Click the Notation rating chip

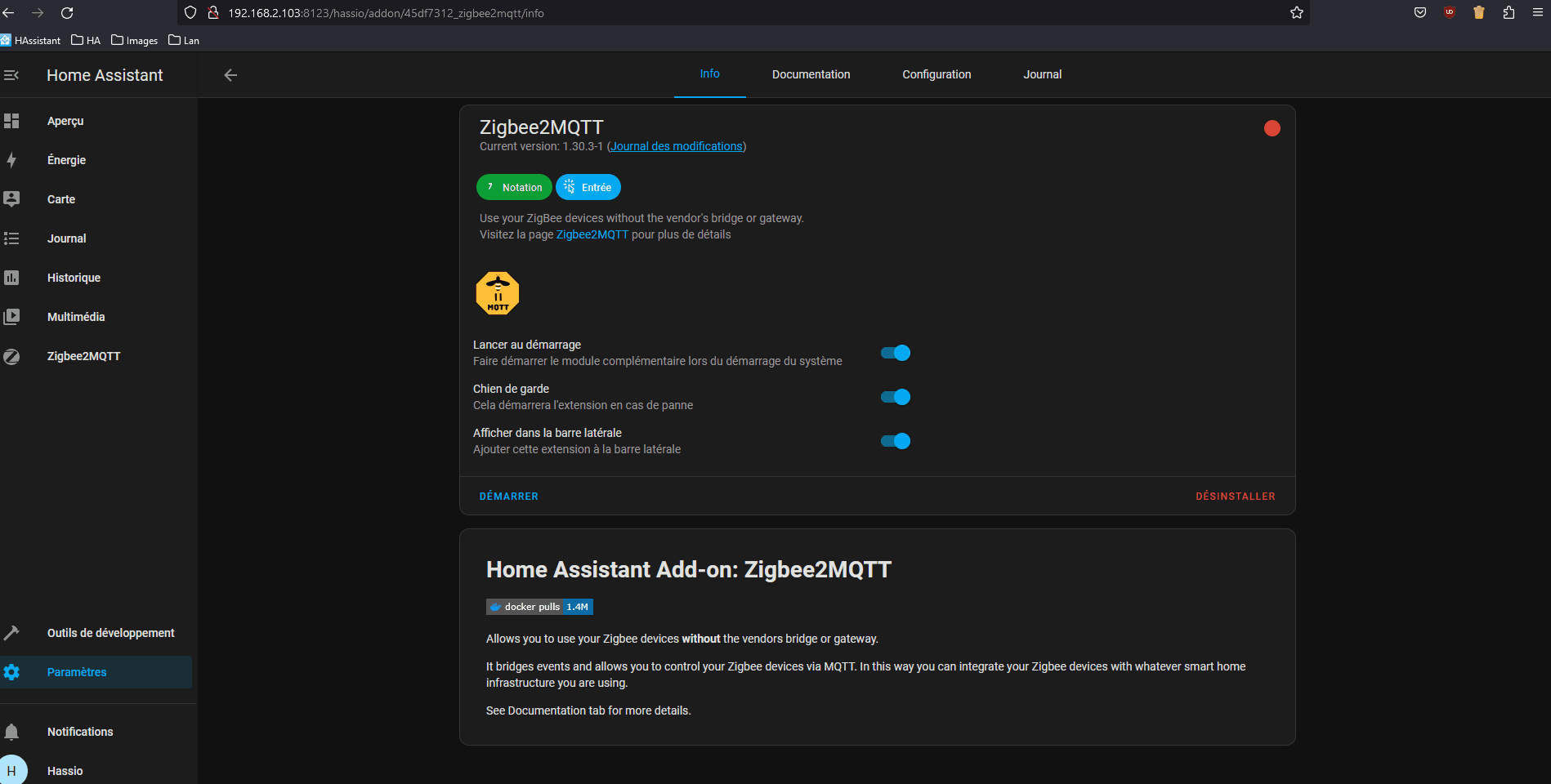pyautogui.click(x=514, y=187)
